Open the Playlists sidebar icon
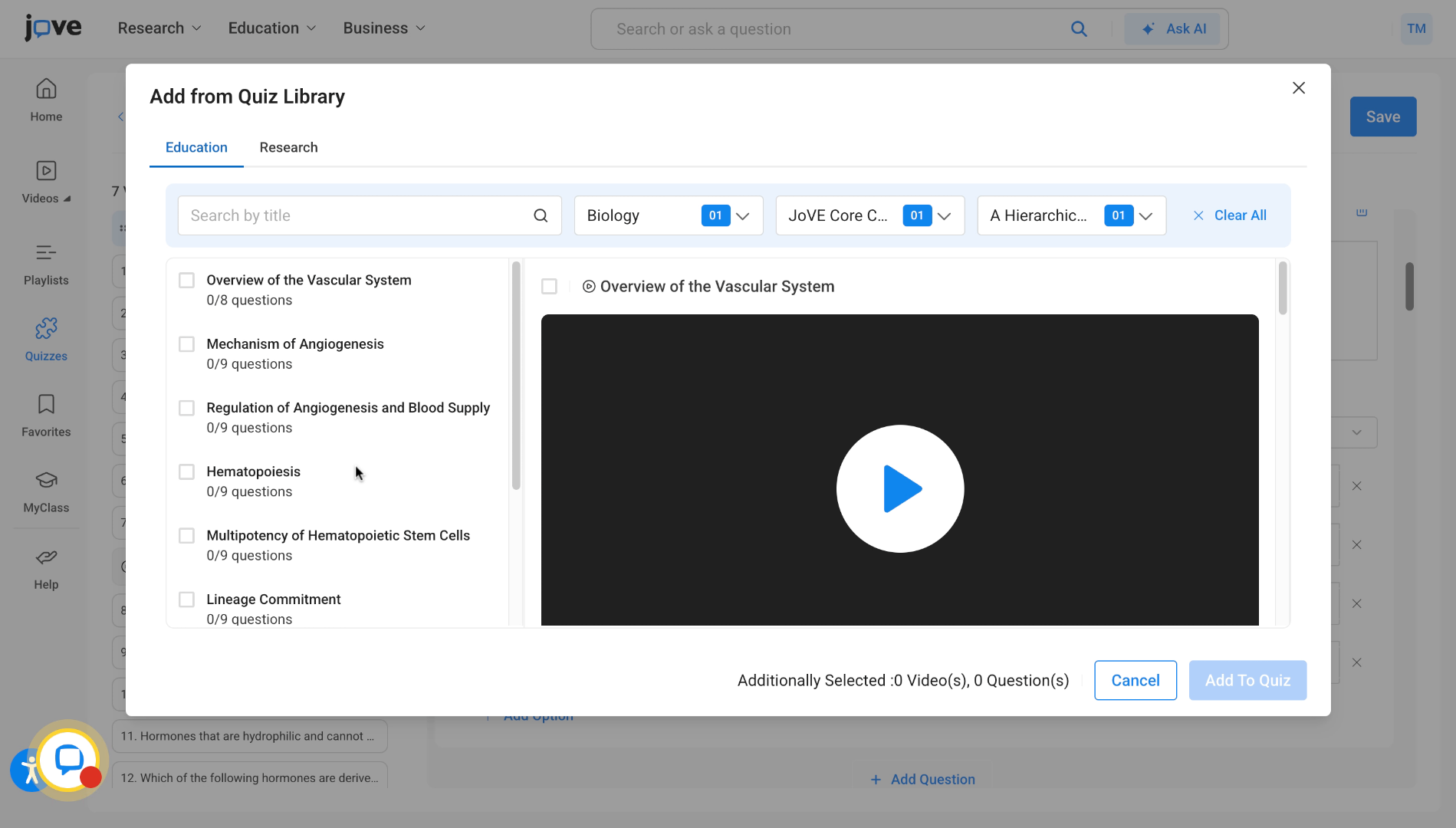 tap(46, 253)
